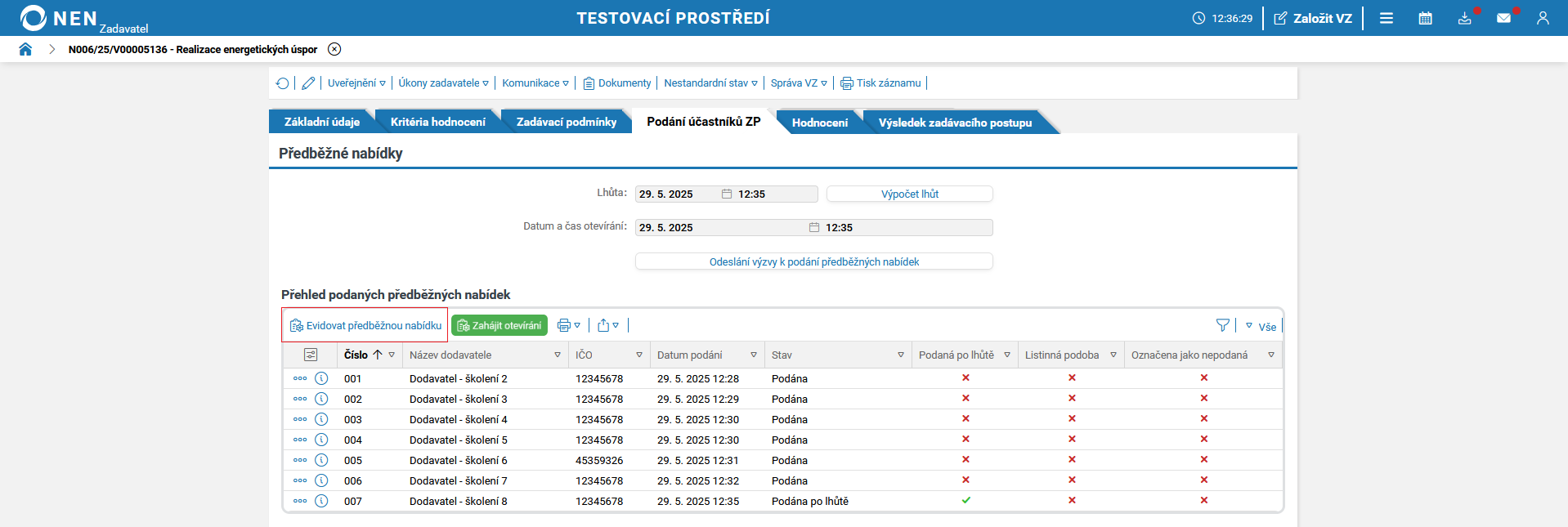Switch to the Hodnocení tab
The image size is (1568, 527).
pos(819,123)
